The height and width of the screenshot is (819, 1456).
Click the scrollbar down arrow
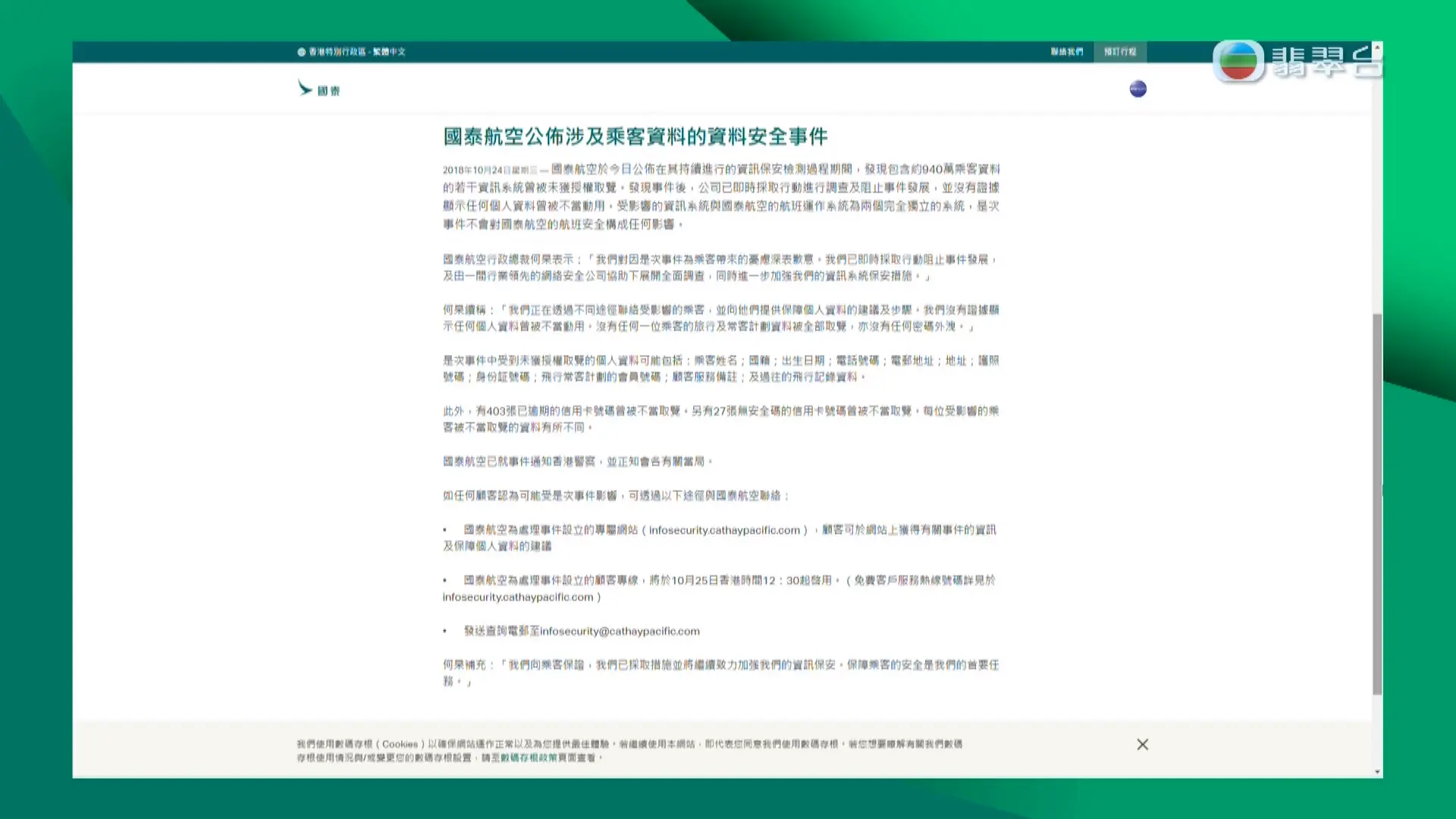point(1377,772)
